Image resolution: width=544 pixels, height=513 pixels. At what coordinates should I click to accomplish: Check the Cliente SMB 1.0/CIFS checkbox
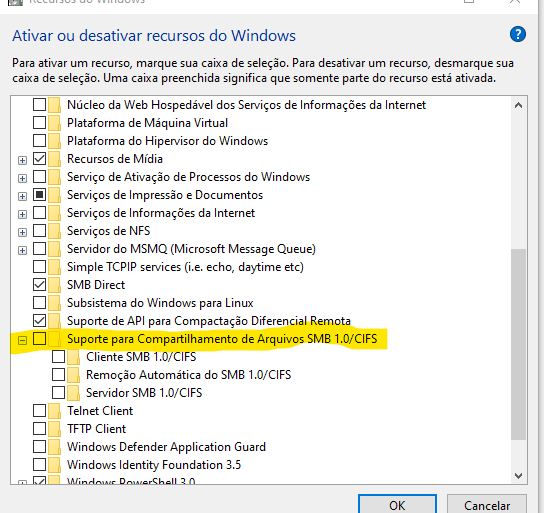[58, 357]
